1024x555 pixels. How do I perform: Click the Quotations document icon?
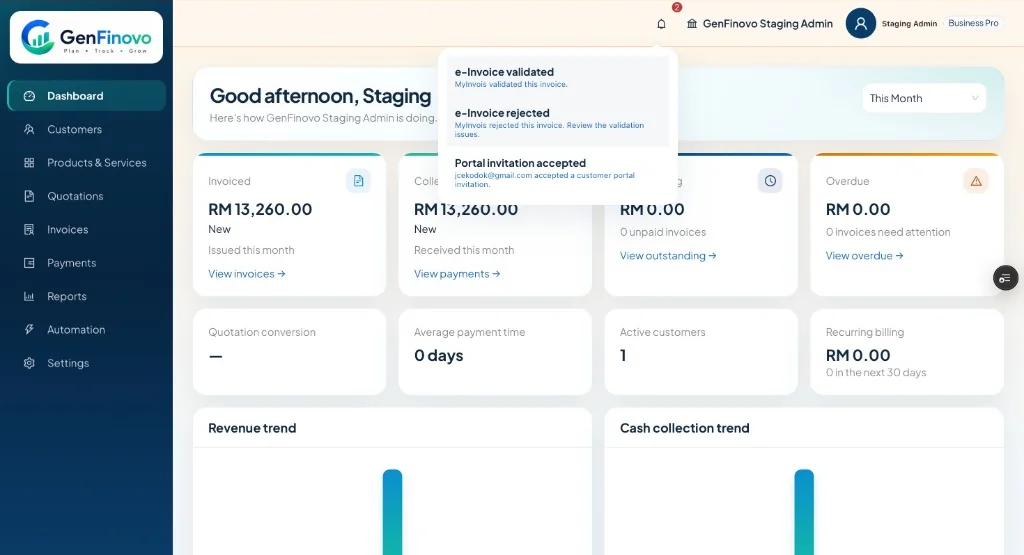(x=29, y=196)
